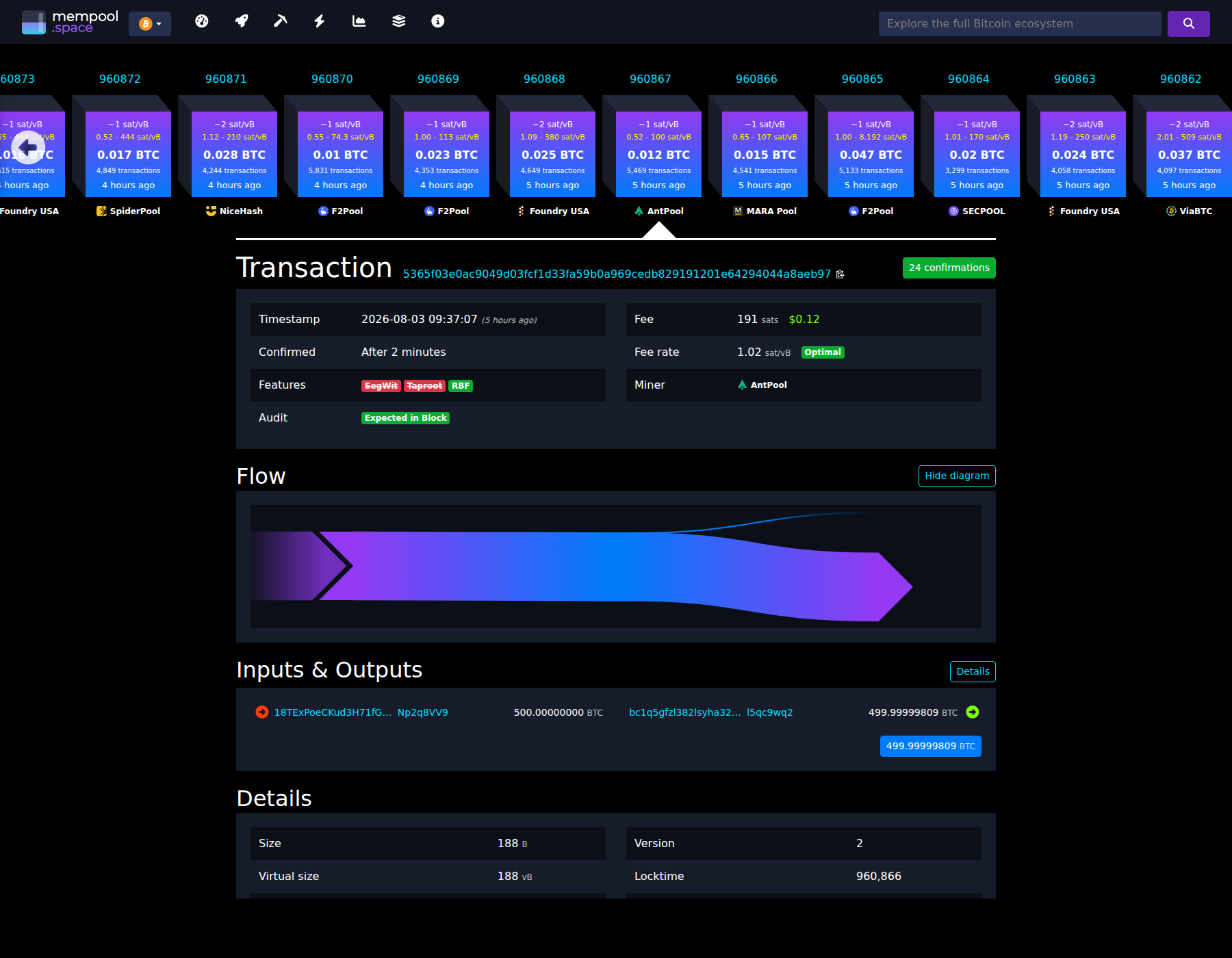This screenshot has height=958, width=1232.
Task: Click the Optimal fee rate badge
Action: pos(823,352)
